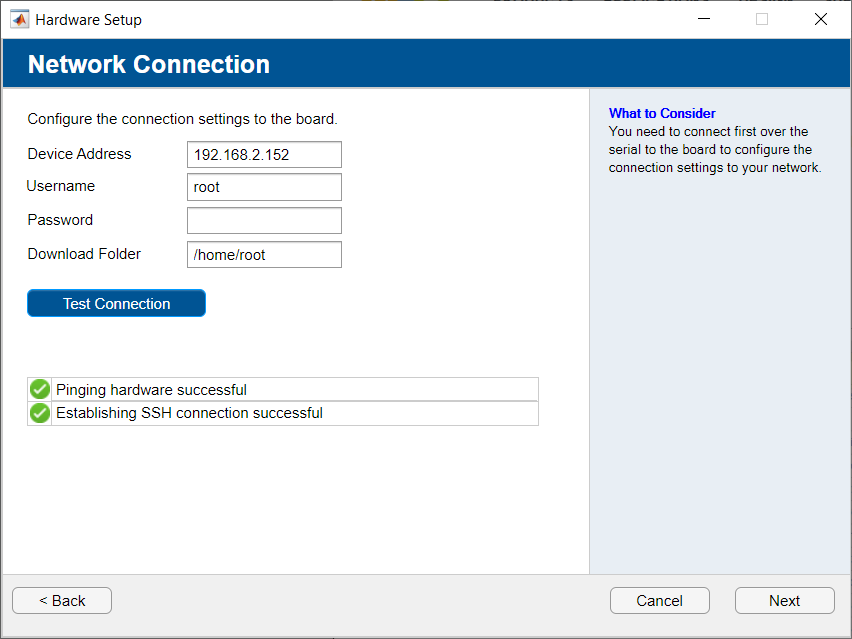Click the Download Folder label
The width and height of the screenshot is (852, 639).
(85, 254)
